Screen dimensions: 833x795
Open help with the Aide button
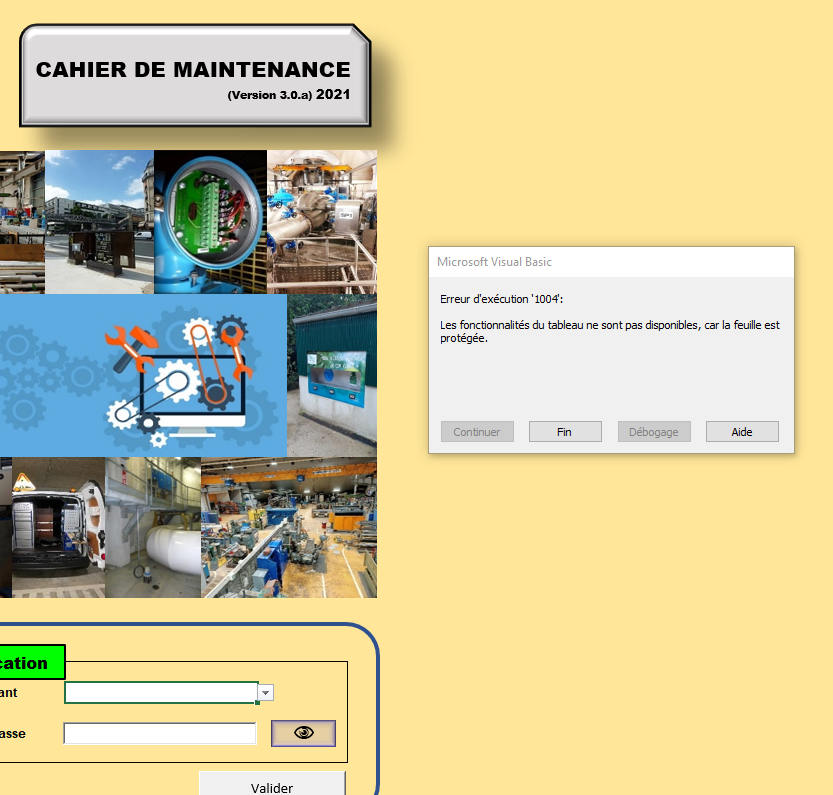point(742,432)
